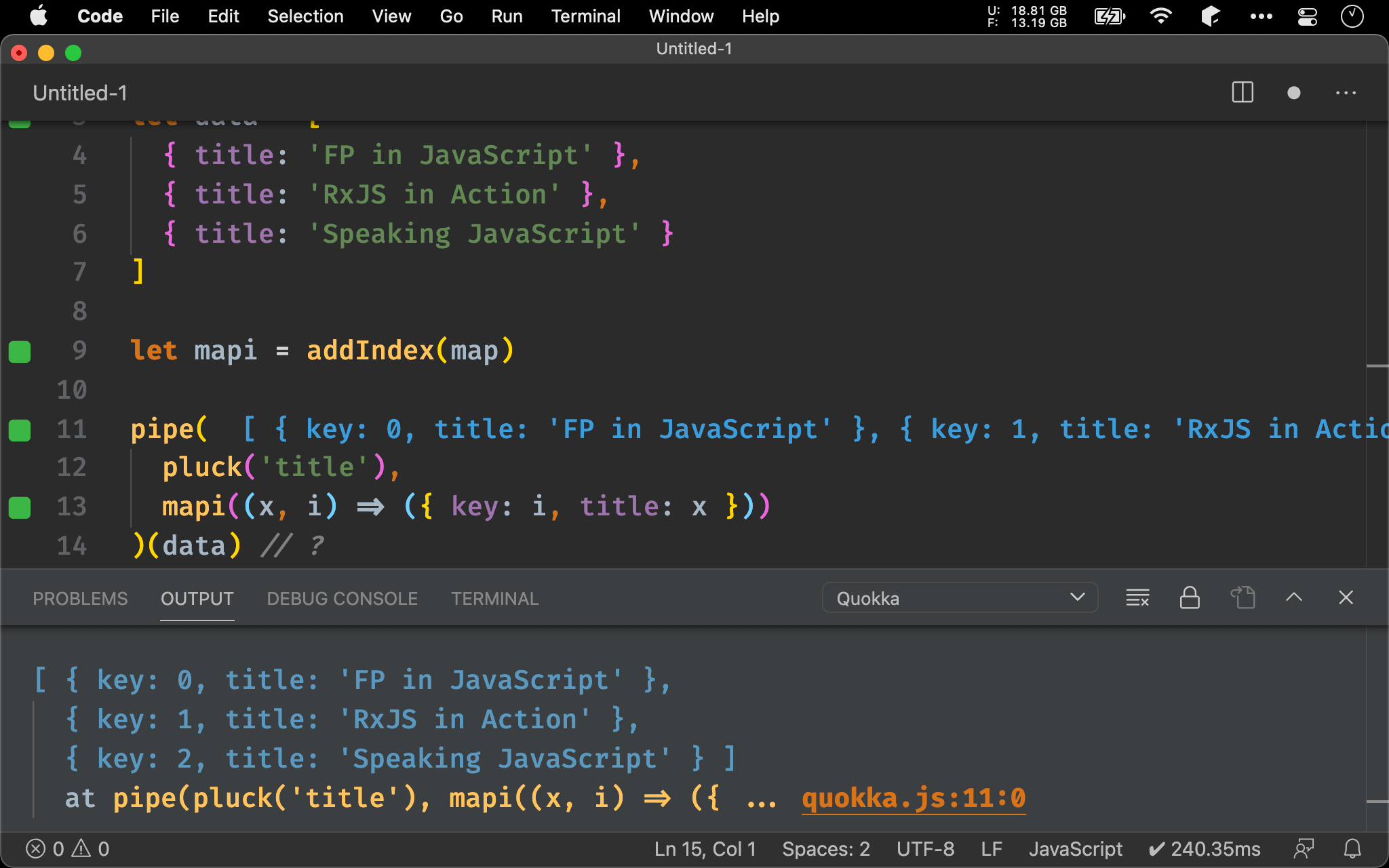Viewport: 1389px width, 868px height.
Task: Change indentation via Spaces: 2
Action: (x=825, y=848)
